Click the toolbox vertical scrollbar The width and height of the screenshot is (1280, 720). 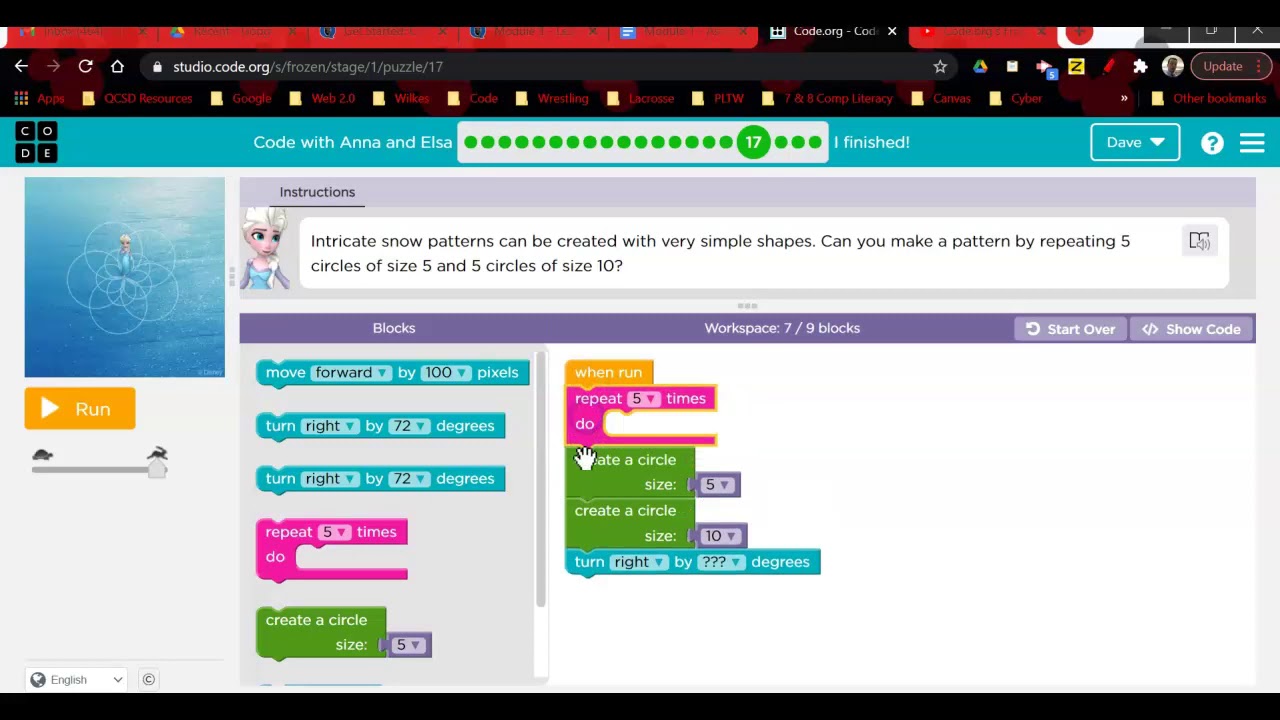(541, 480)
